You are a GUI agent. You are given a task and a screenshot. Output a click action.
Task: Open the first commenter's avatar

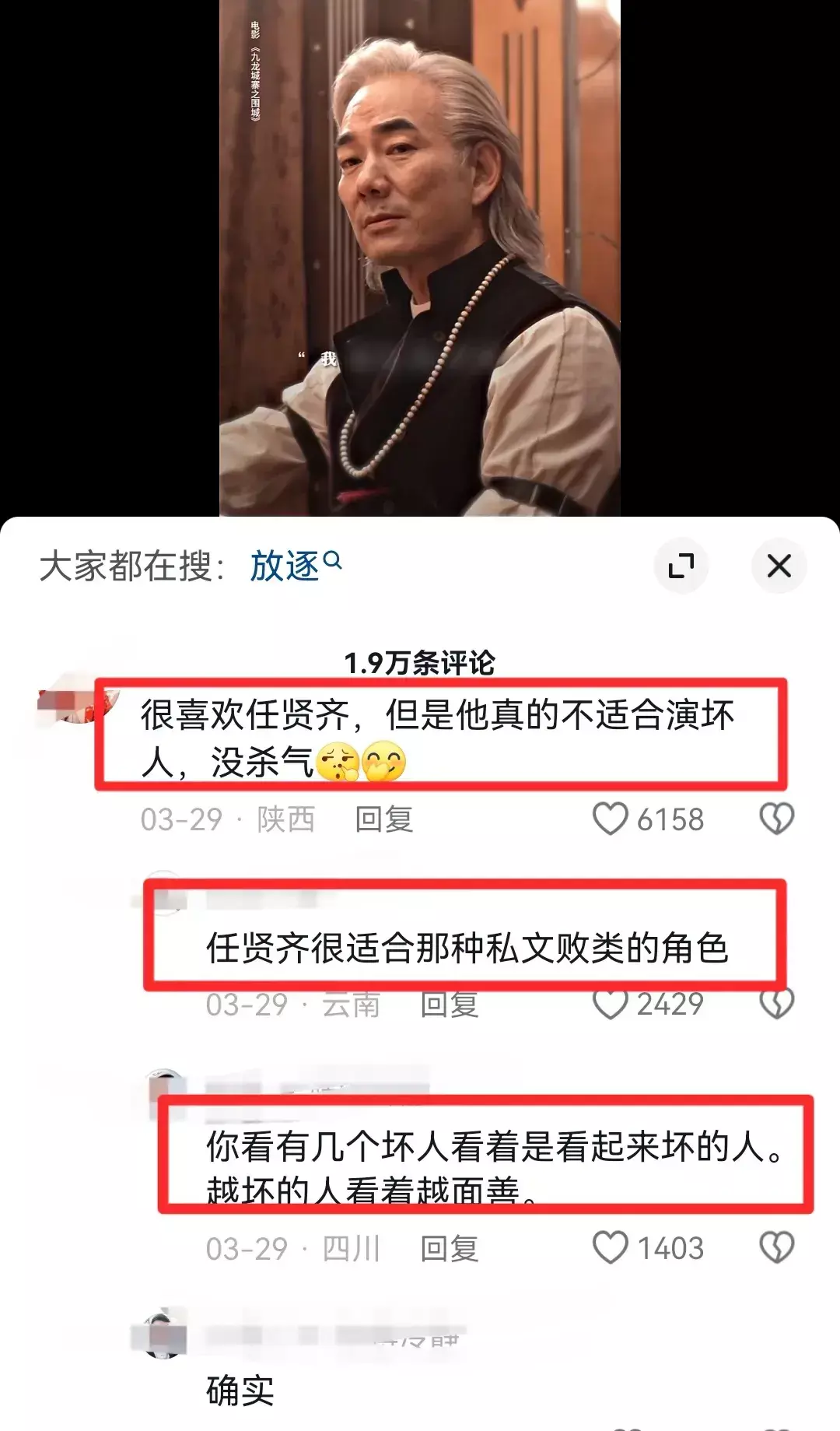78,696
